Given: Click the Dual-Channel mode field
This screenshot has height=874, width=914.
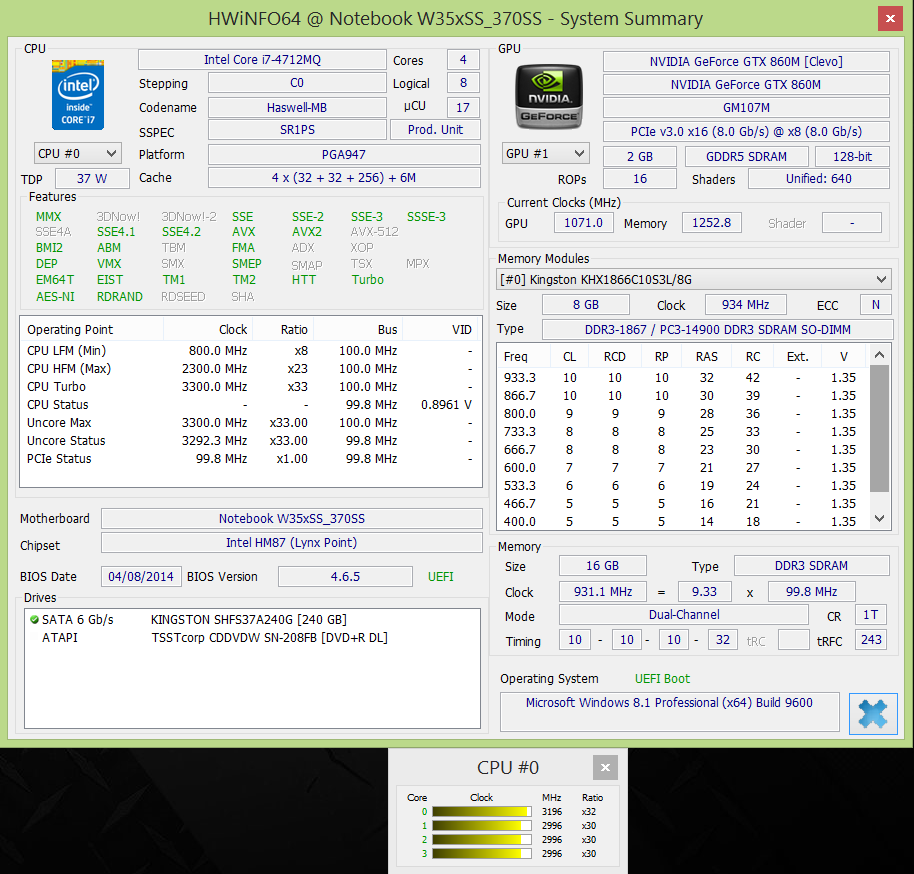Looking at the screenshot, I should click(684, 615).
